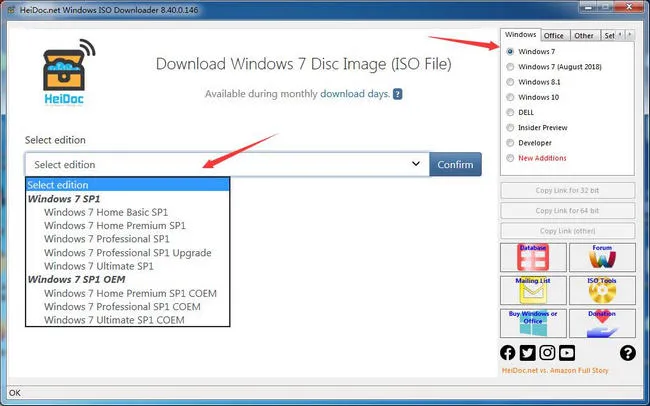Open the YouTube social icon
The width and height of the screenshot is (650, 406).
(567, 353)
